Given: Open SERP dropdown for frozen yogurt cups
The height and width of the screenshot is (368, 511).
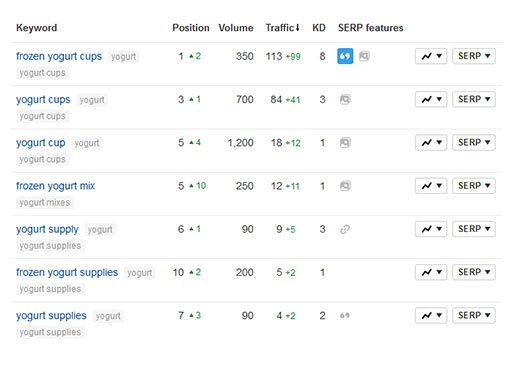Looking at the screenshot, I should (x=474, y=56).
